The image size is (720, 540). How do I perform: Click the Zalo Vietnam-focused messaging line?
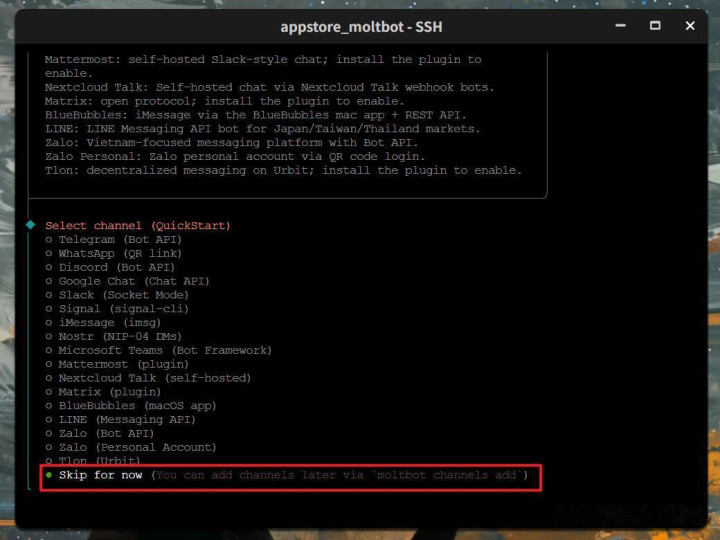232,143
